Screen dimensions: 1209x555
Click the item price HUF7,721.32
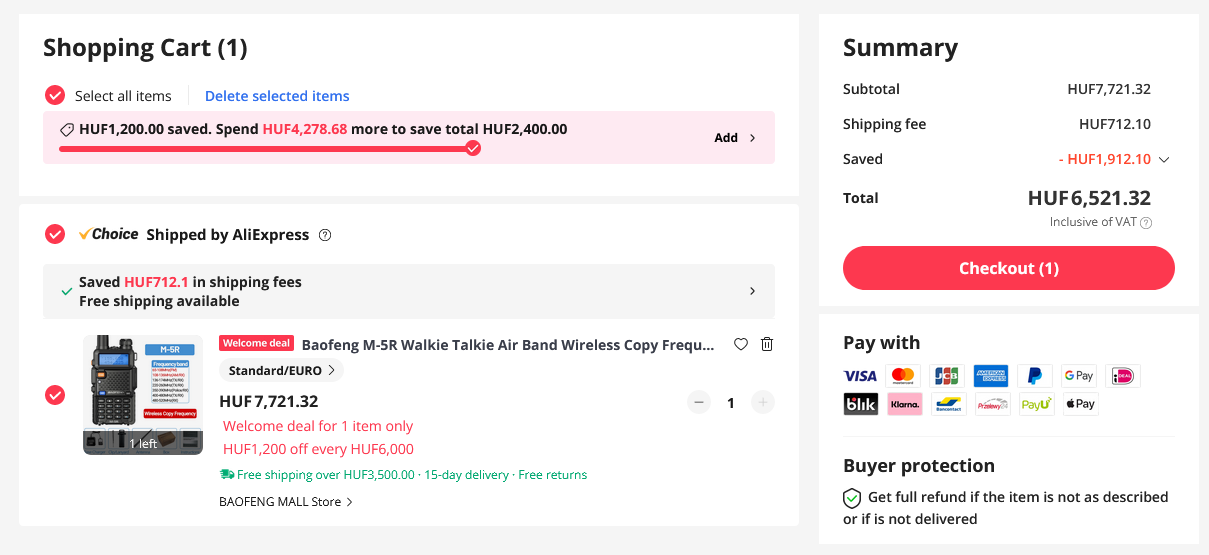click(x=268, y=401)
